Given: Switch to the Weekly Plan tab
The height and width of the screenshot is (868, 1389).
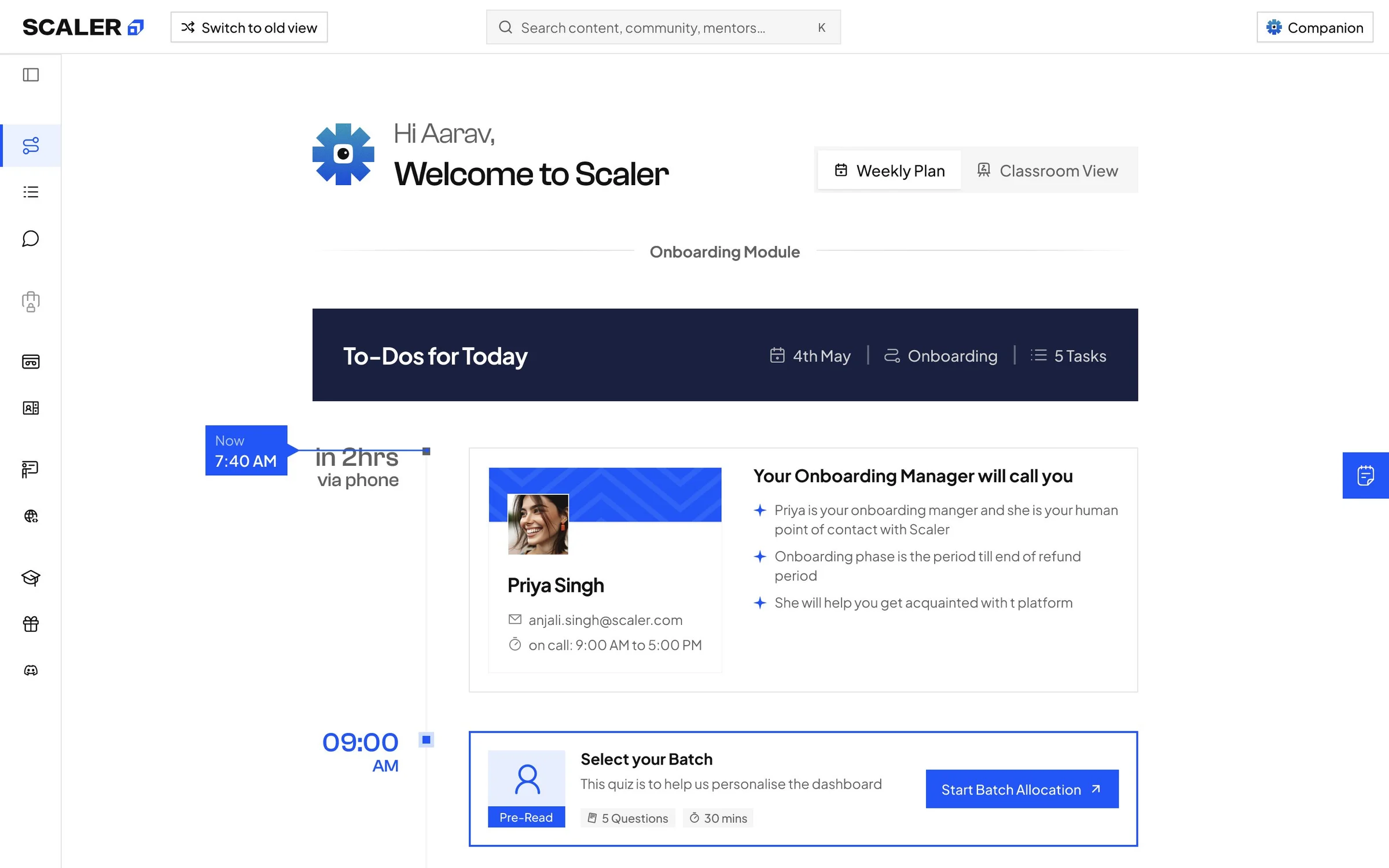Looking at the screenshot, I should tap(890, 170).
